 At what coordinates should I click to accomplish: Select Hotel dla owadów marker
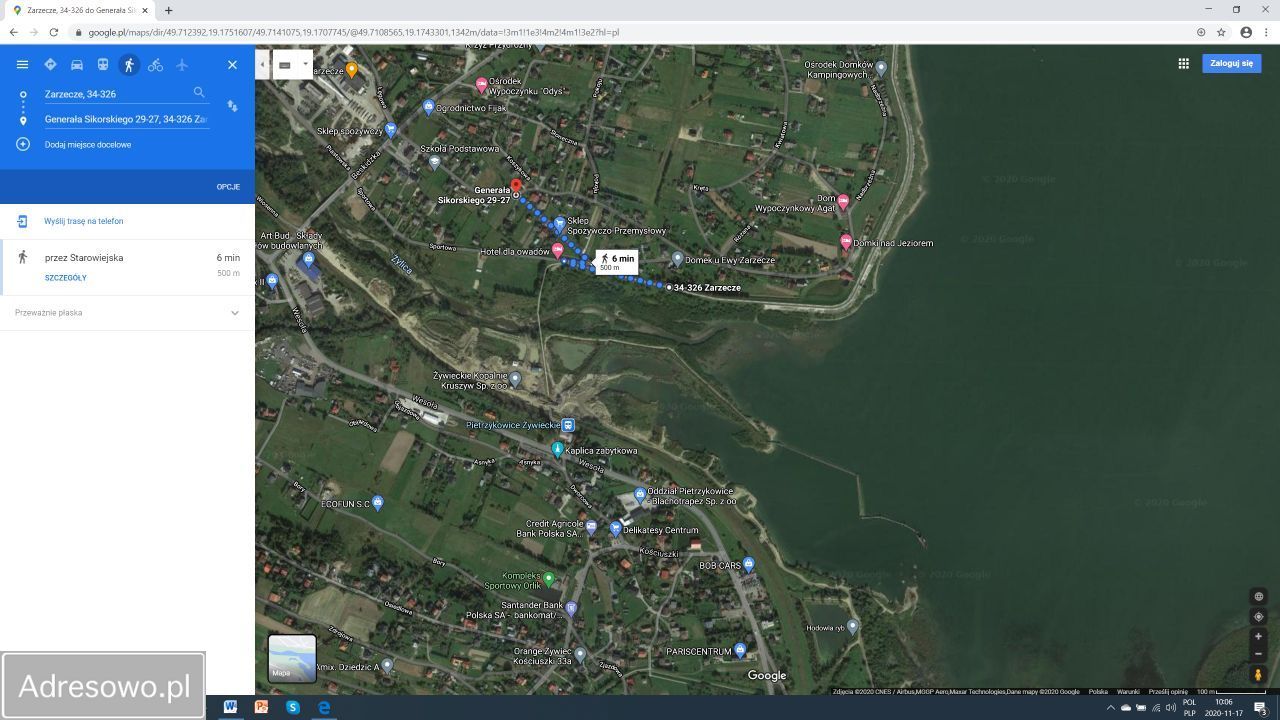coord(557,250)
